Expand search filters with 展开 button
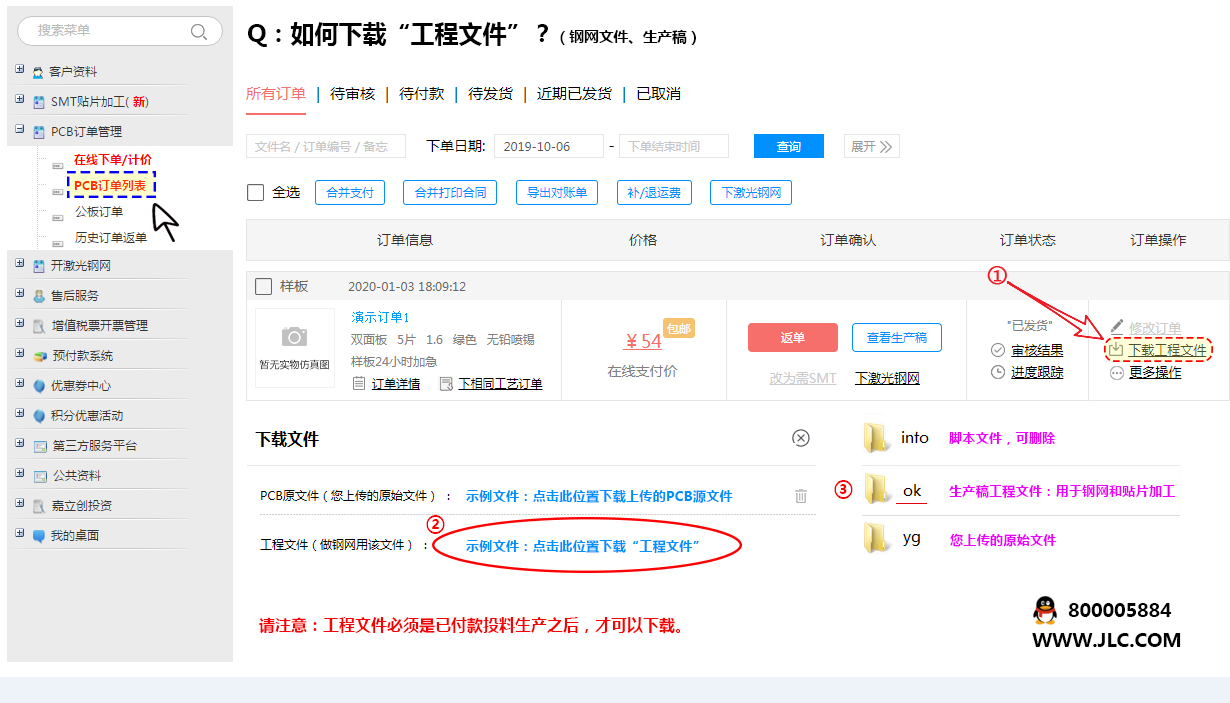Image resolution: width=1230 pixels, height=703 pixels. click(x=871, y=146)
